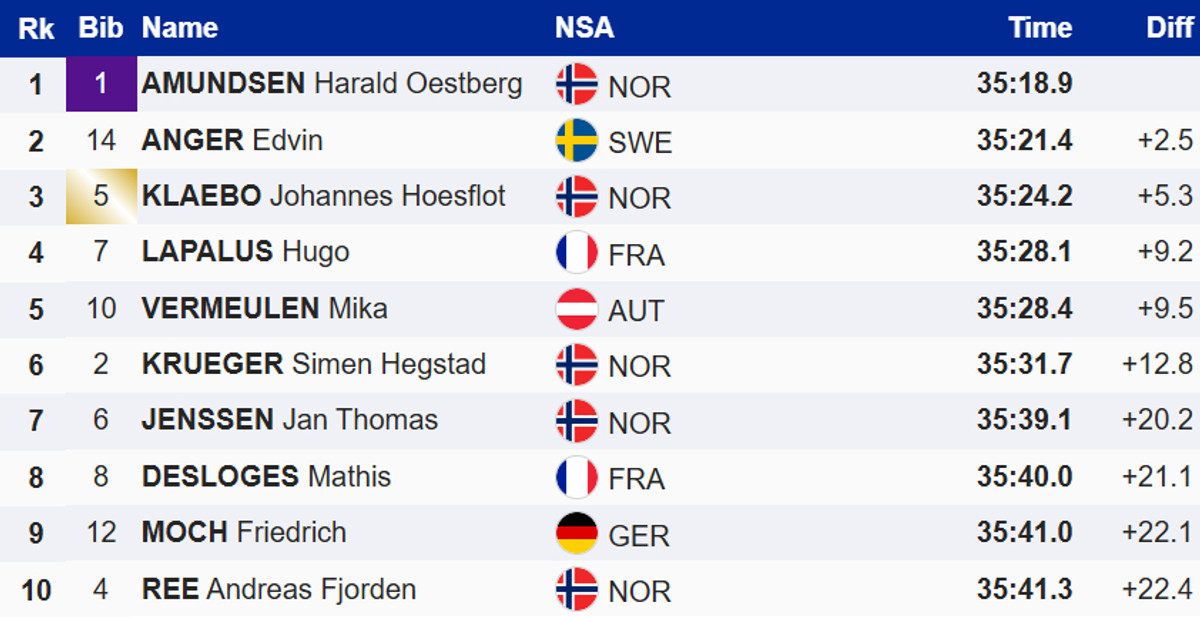
Task: Click Norway flag icon for Klaebo
Action: pyautogui.click(x=576, y=197)
